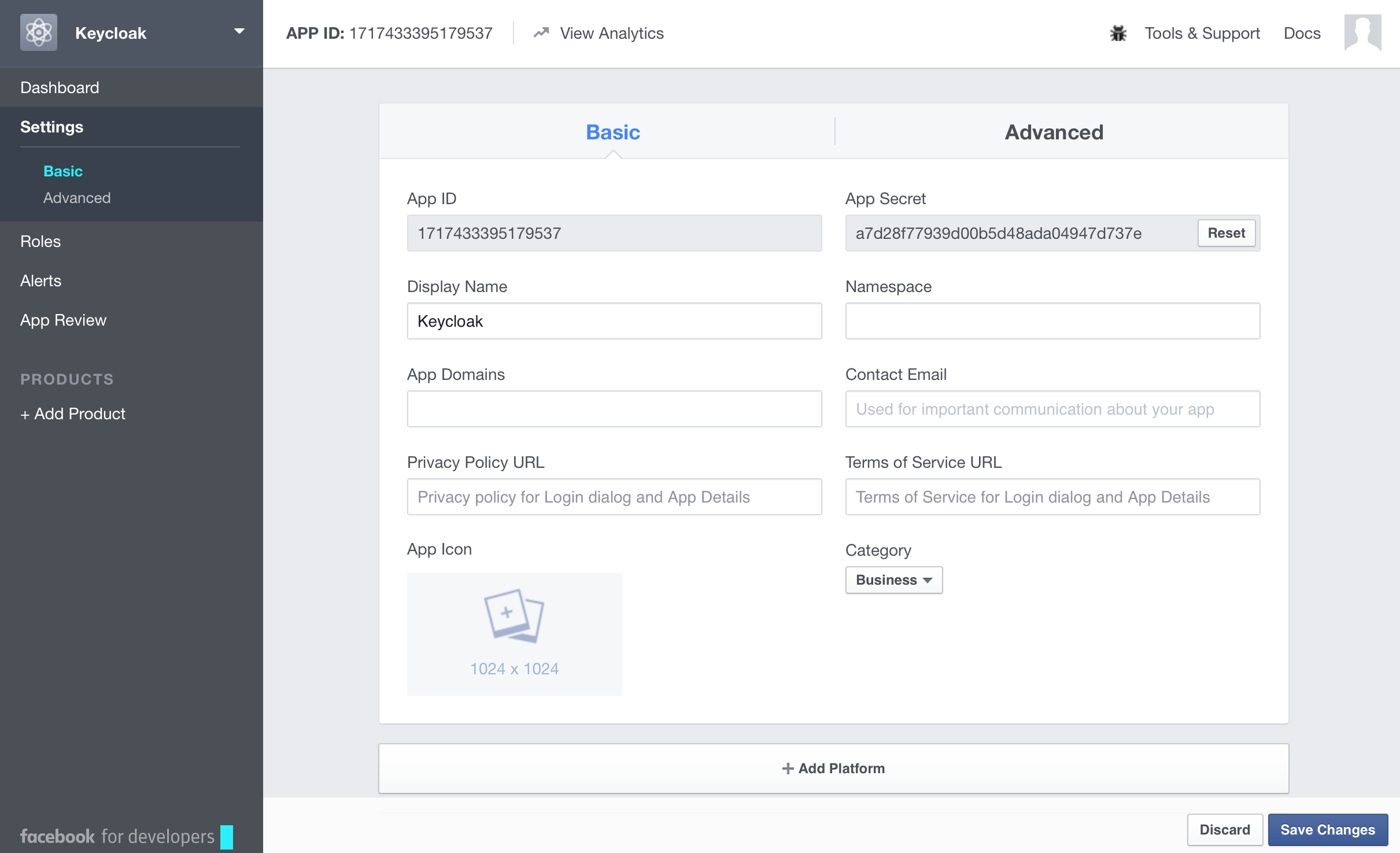The image size is (1400, 853).
Task: Open the Dashboard section in sidebar
Action: tap(59, 87)
